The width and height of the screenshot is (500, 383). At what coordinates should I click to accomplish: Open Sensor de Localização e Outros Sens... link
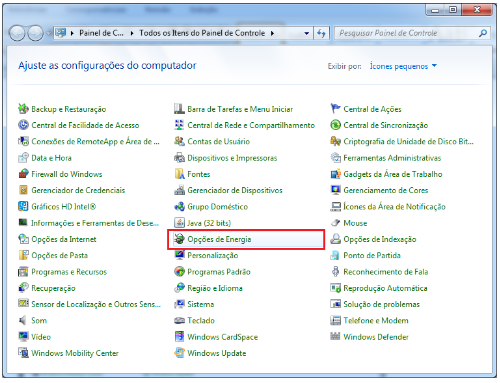point(96,304)
